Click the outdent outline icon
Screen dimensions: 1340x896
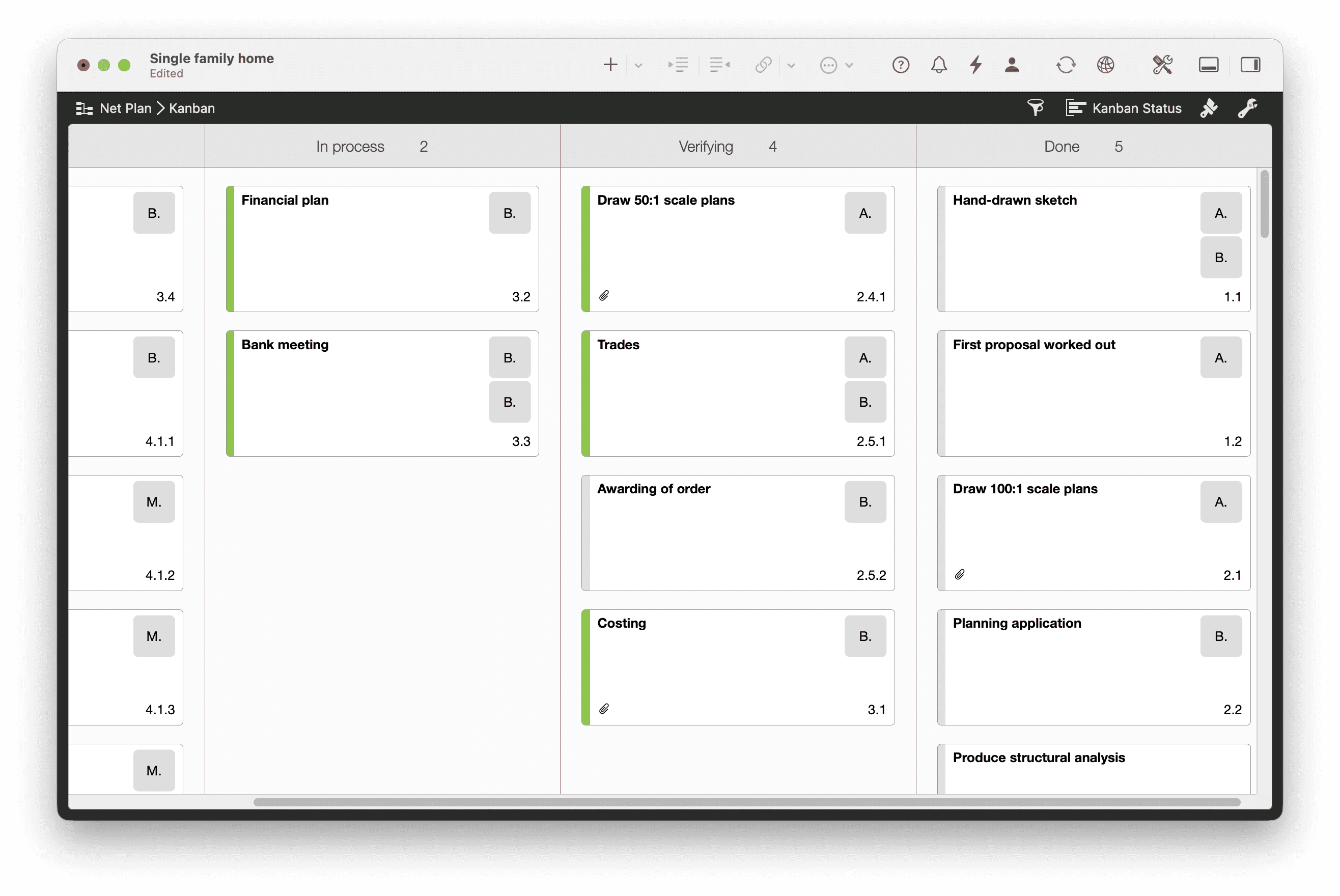click(x=719, y=65)
